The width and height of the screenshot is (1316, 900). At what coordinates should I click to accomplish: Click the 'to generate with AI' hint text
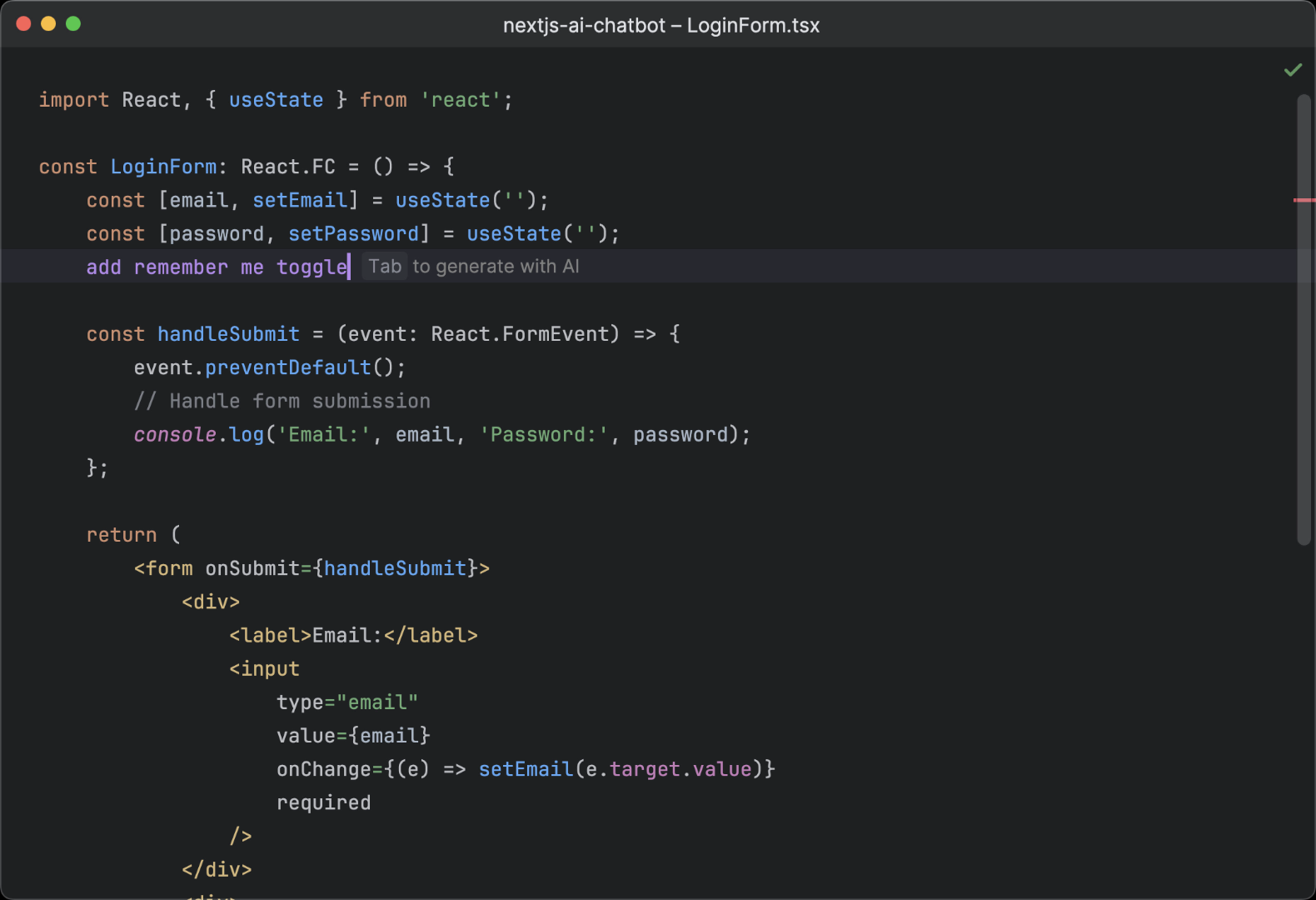pyautogui.click(x=496, y=267)
